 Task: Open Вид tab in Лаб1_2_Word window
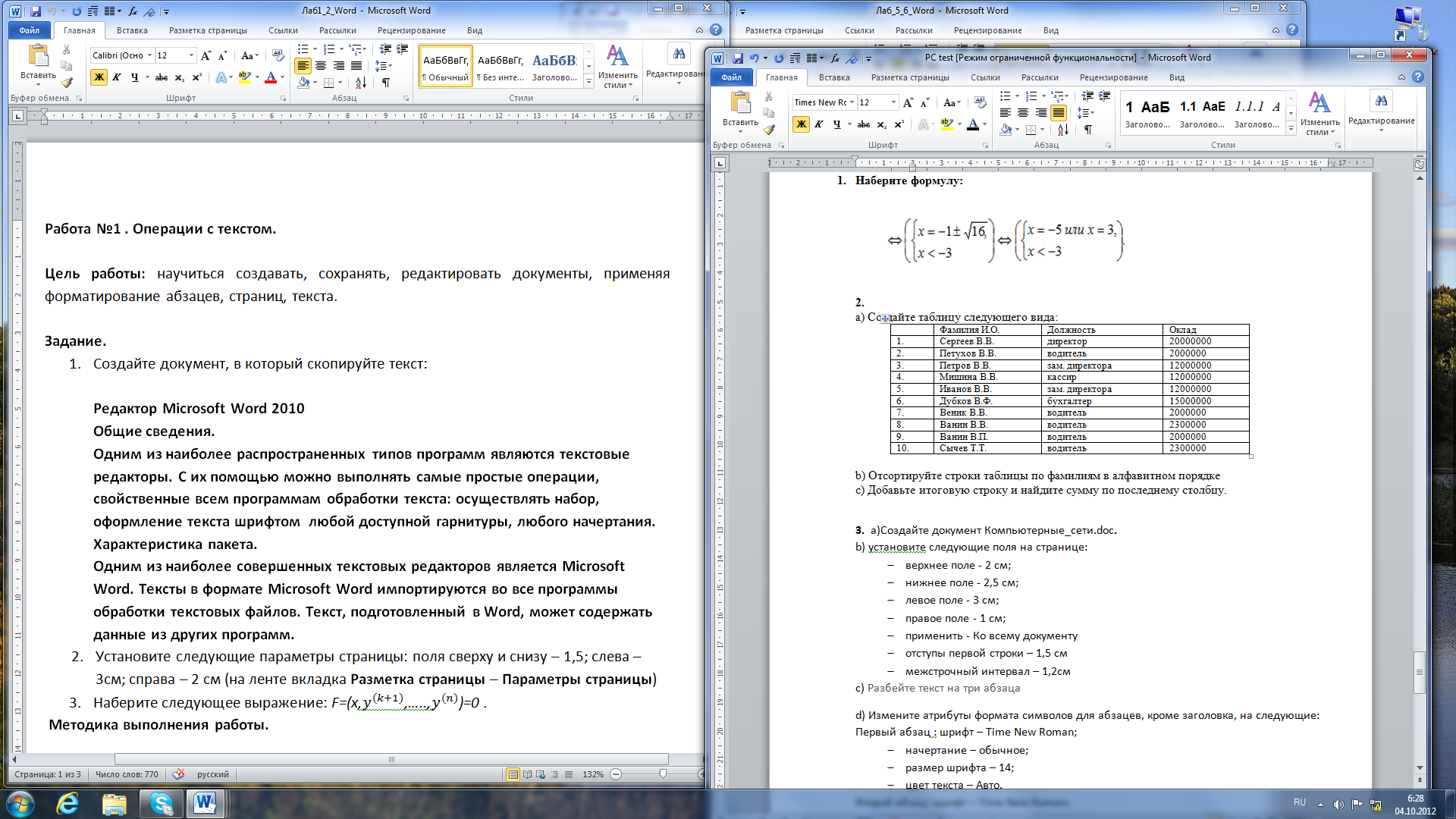(475, 30)
